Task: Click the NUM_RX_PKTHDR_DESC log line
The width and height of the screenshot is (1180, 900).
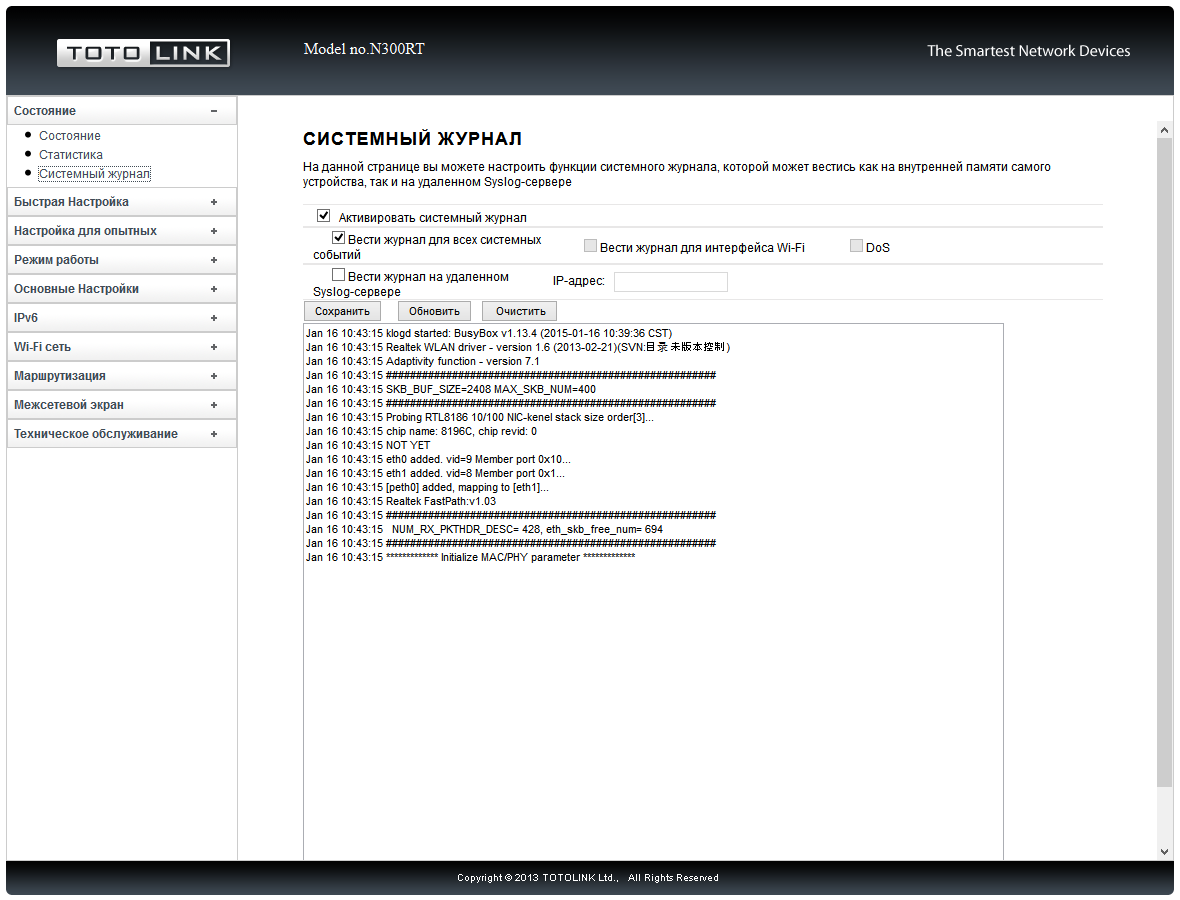Action: tap(484, 529)
